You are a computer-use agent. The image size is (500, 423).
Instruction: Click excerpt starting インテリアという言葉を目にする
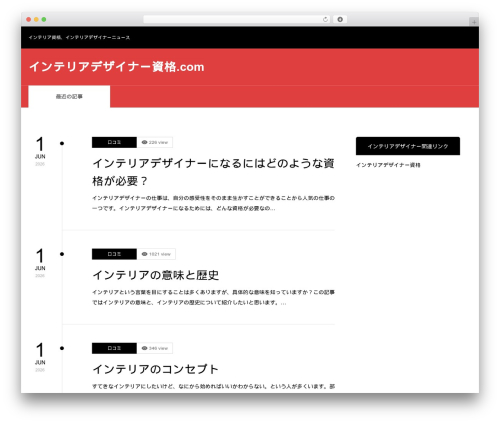[213, 297]
